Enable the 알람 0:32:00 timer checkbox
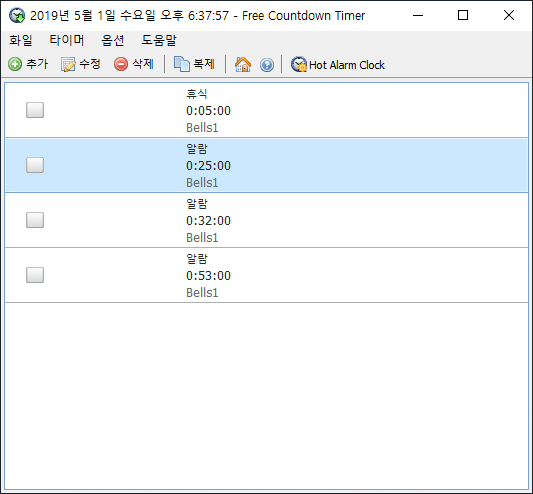The height and width of the screenshot is (494, 533). tap(35, 220)
